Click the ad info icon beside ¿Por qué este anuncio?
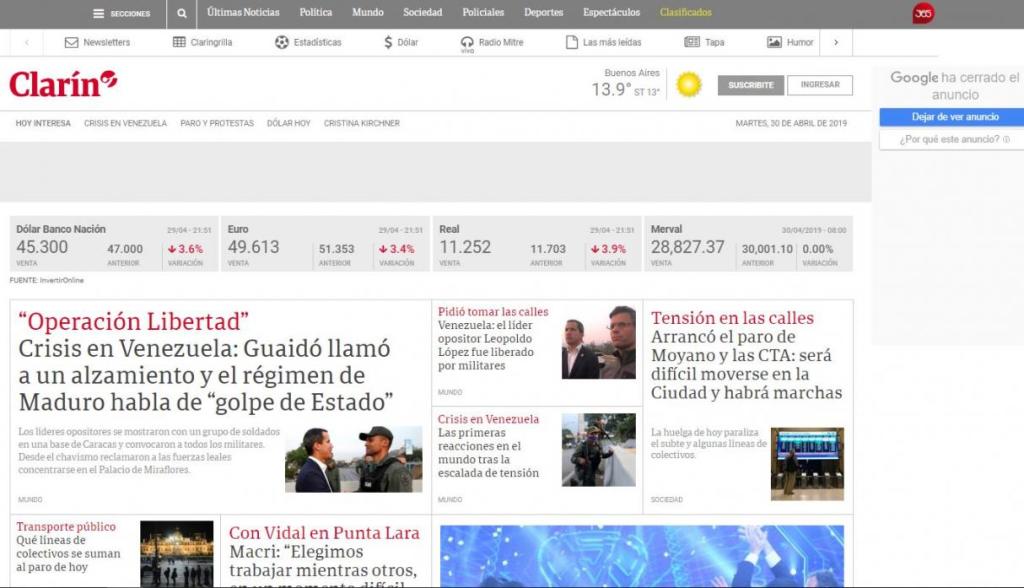The width and height of the screenshot is (1024, 588). point(1006,139)
